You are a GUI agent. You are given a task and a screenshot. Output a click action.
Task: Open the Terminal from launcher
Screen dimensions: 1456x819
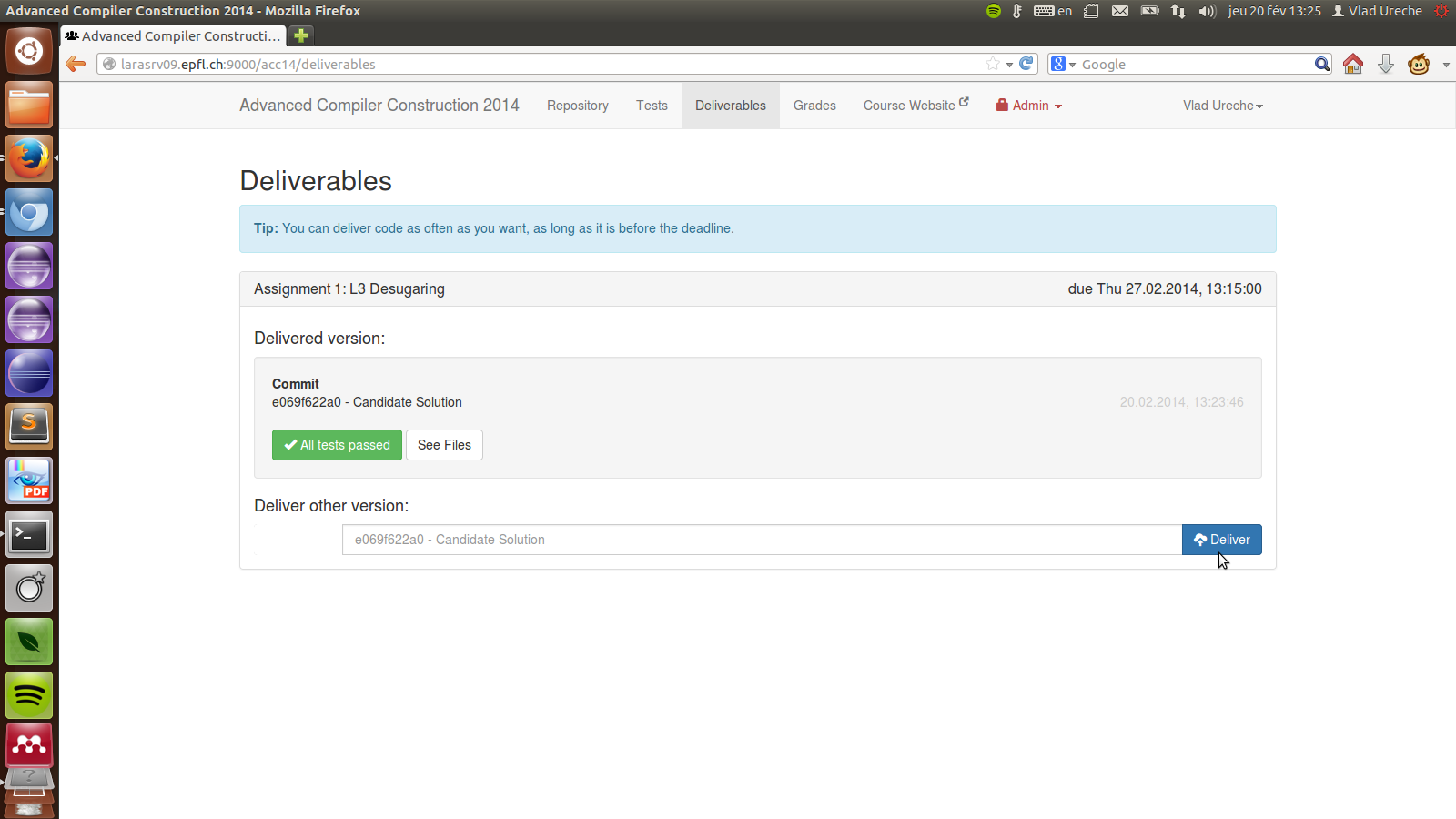pos(29,534)
